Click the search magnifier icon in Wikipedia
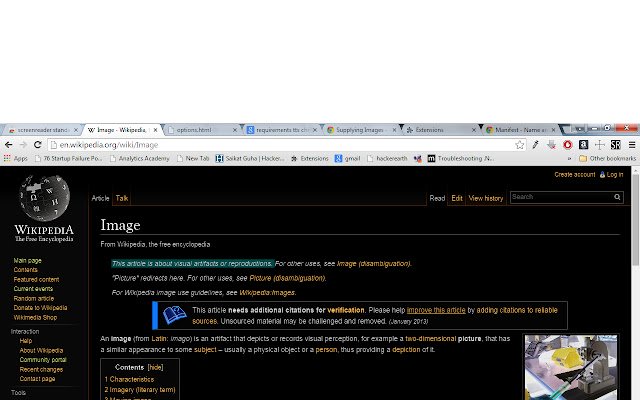640x400 pixels. (617, 197)
